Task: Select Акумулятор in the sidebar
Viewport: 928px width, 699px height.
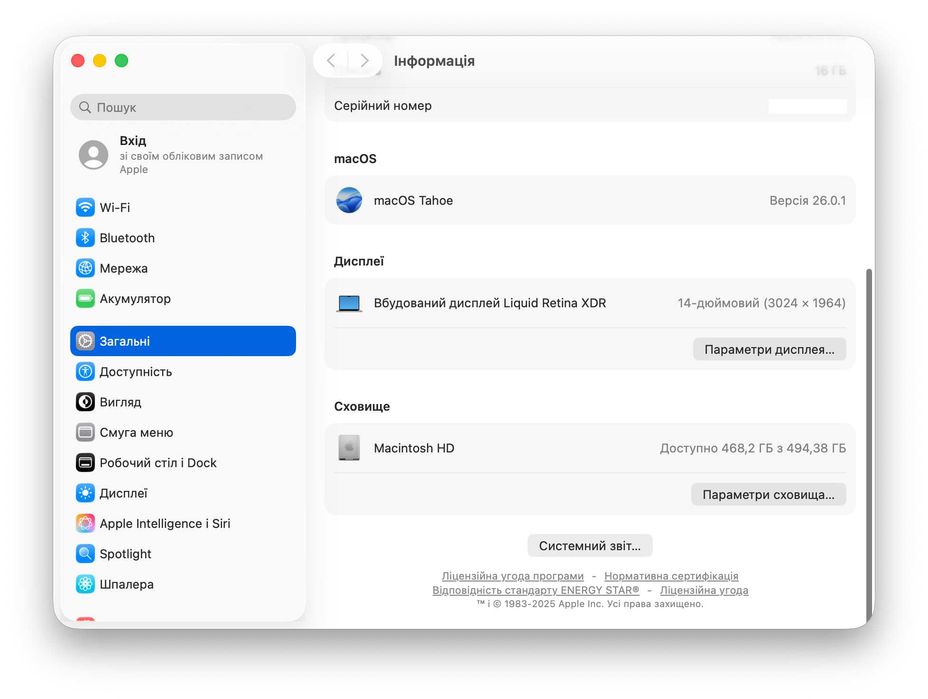Action: point(183,298)
